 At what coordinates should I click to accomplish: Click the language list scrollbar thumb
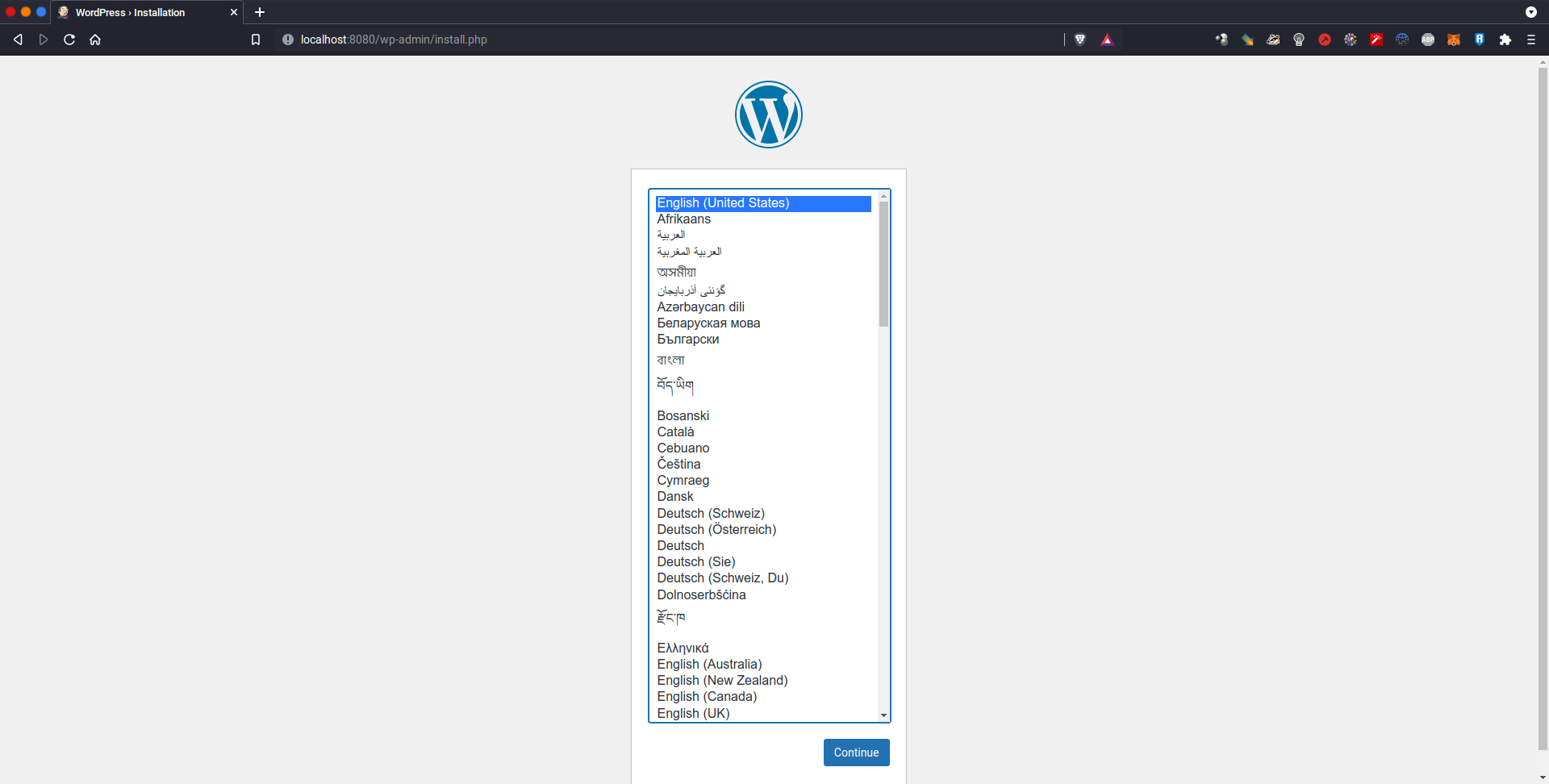point(883,265)
